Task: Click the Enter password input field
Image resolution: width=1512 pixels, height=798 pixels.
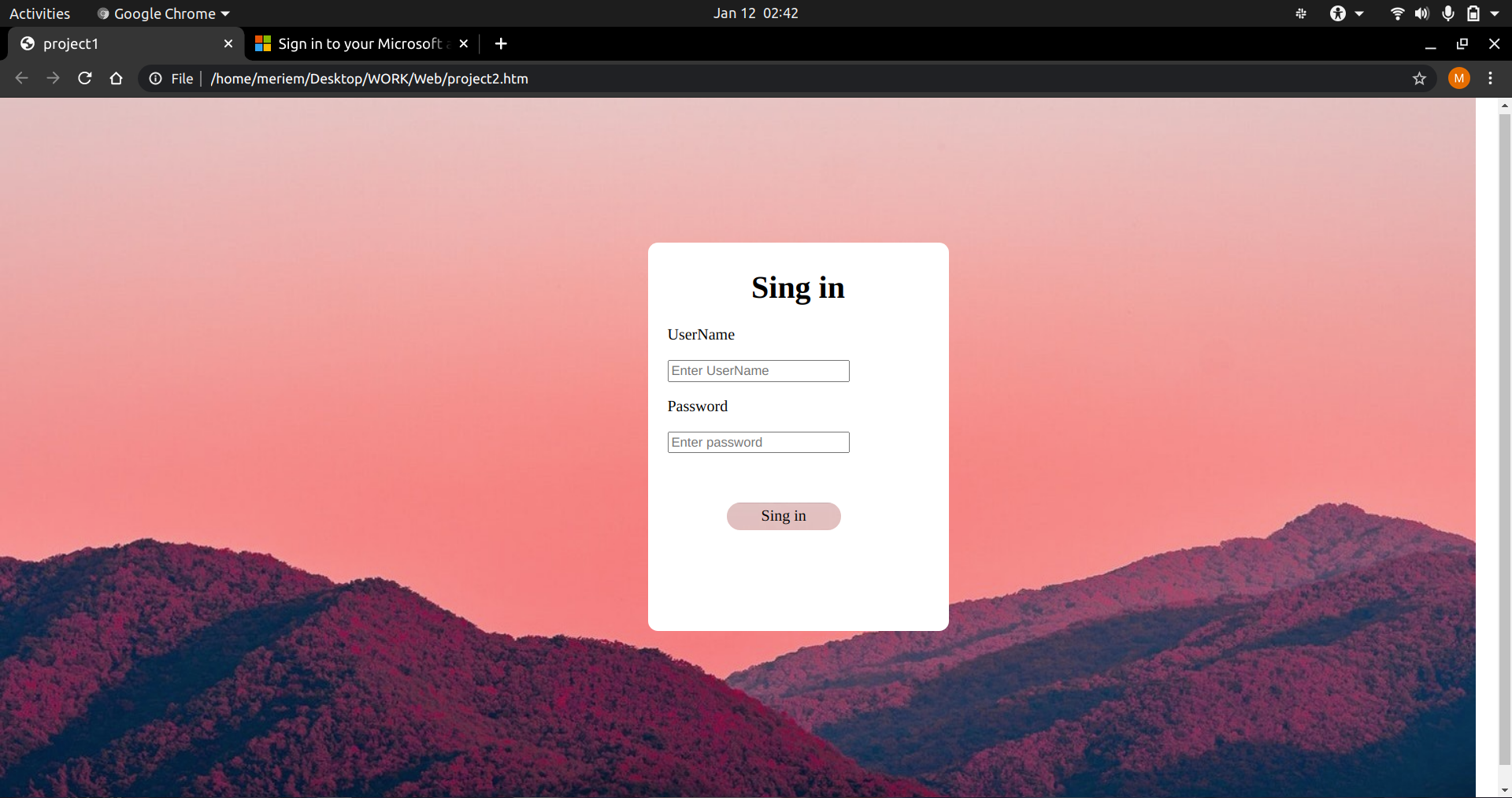Action: coord(758,442)
